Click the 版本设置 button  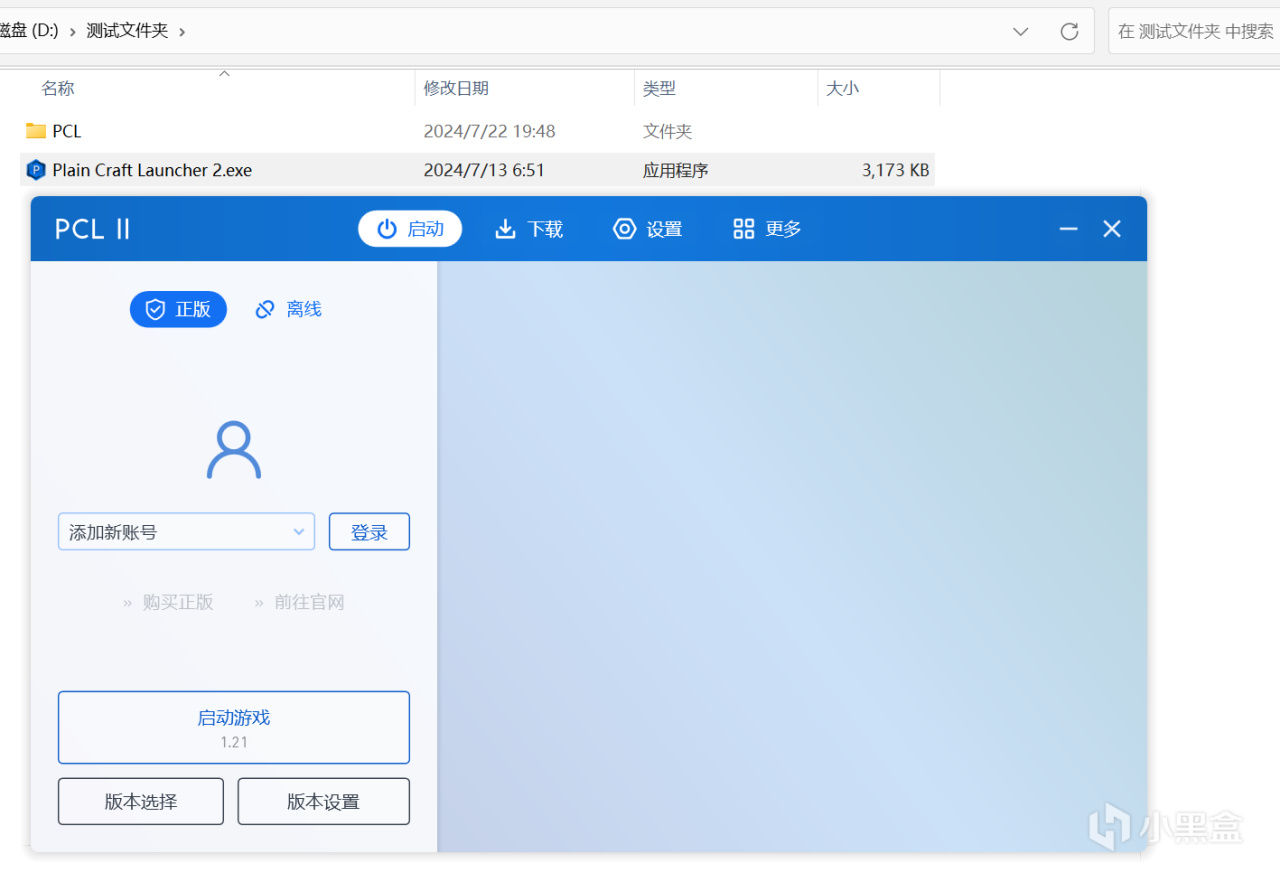coord(323,801)
